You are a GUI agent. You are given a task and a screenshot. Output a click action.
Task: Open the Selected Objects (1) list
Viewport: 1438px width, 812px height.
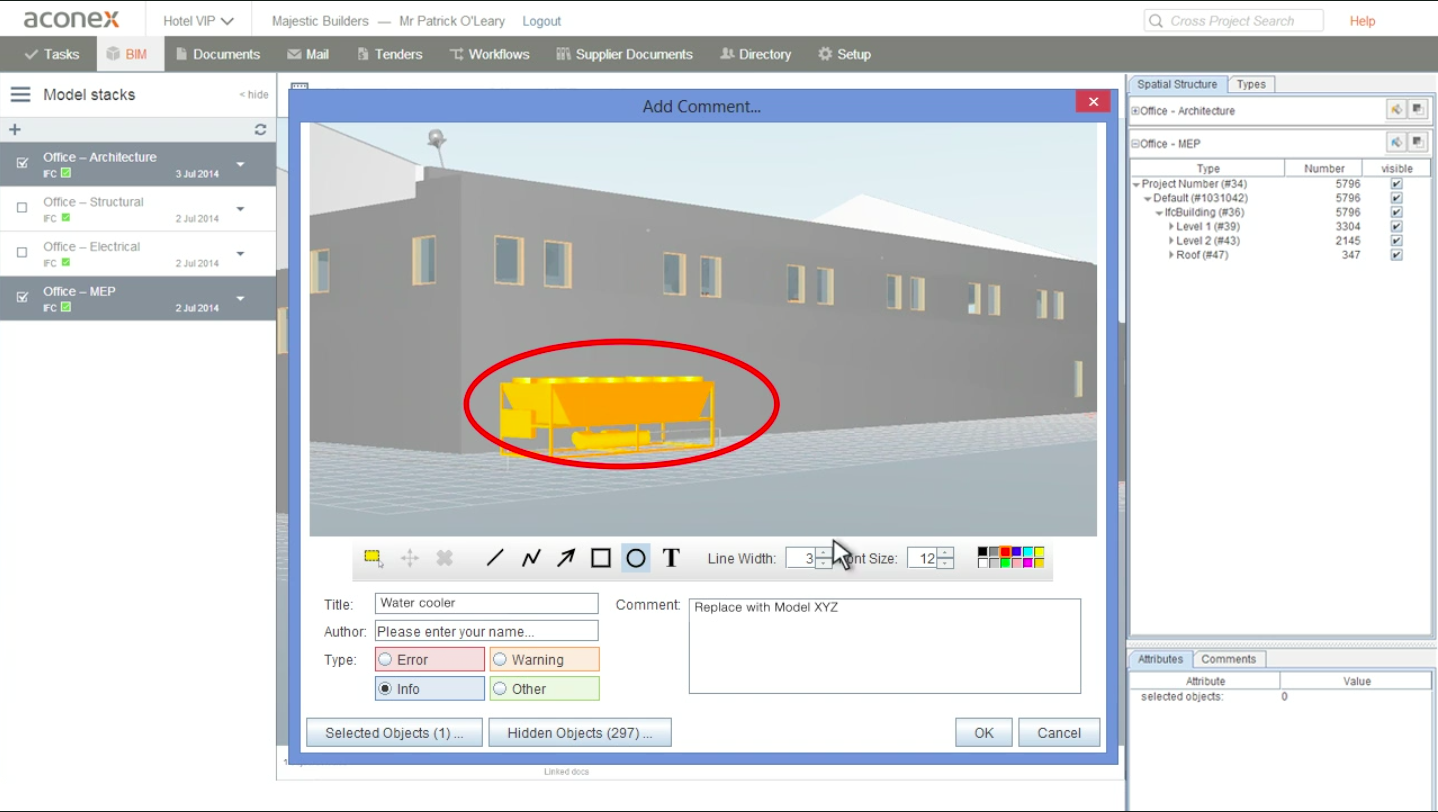pos(394,733)
